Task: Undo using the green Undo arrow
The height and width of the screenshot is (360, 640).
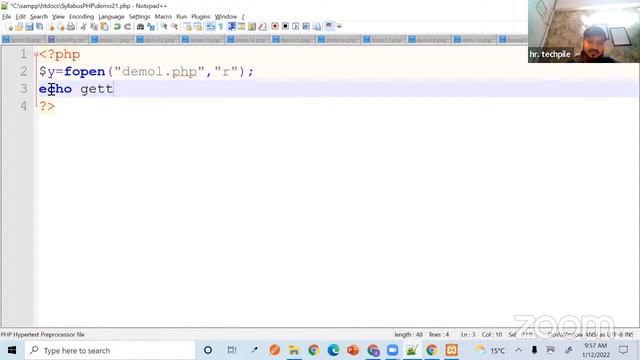Action: pos(117,27)
